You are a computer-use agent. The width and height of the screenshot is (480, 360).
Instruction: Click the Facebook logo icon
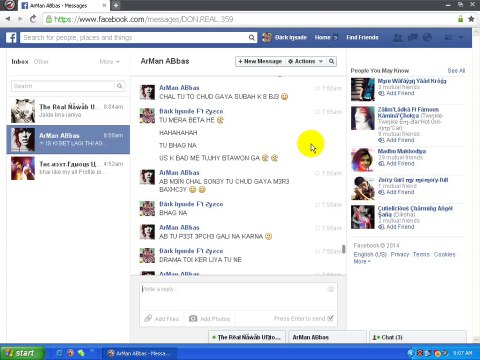tap(11, 37)
